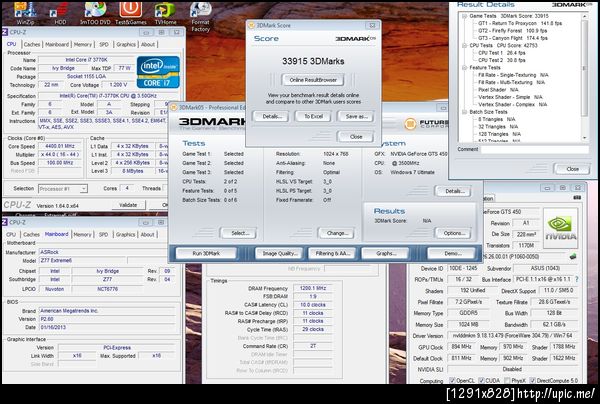Close the 3DMark Score dialog via Close button

coord(356,137)
